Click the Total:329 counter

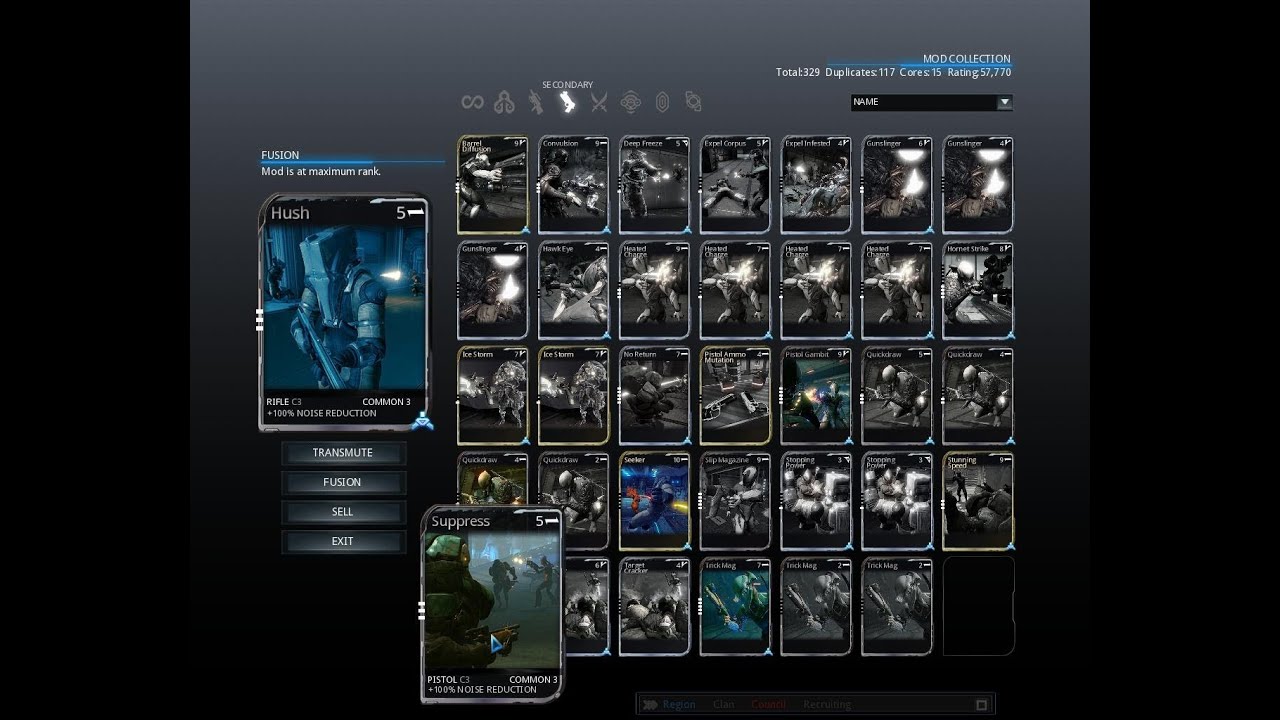coord(798,73)
